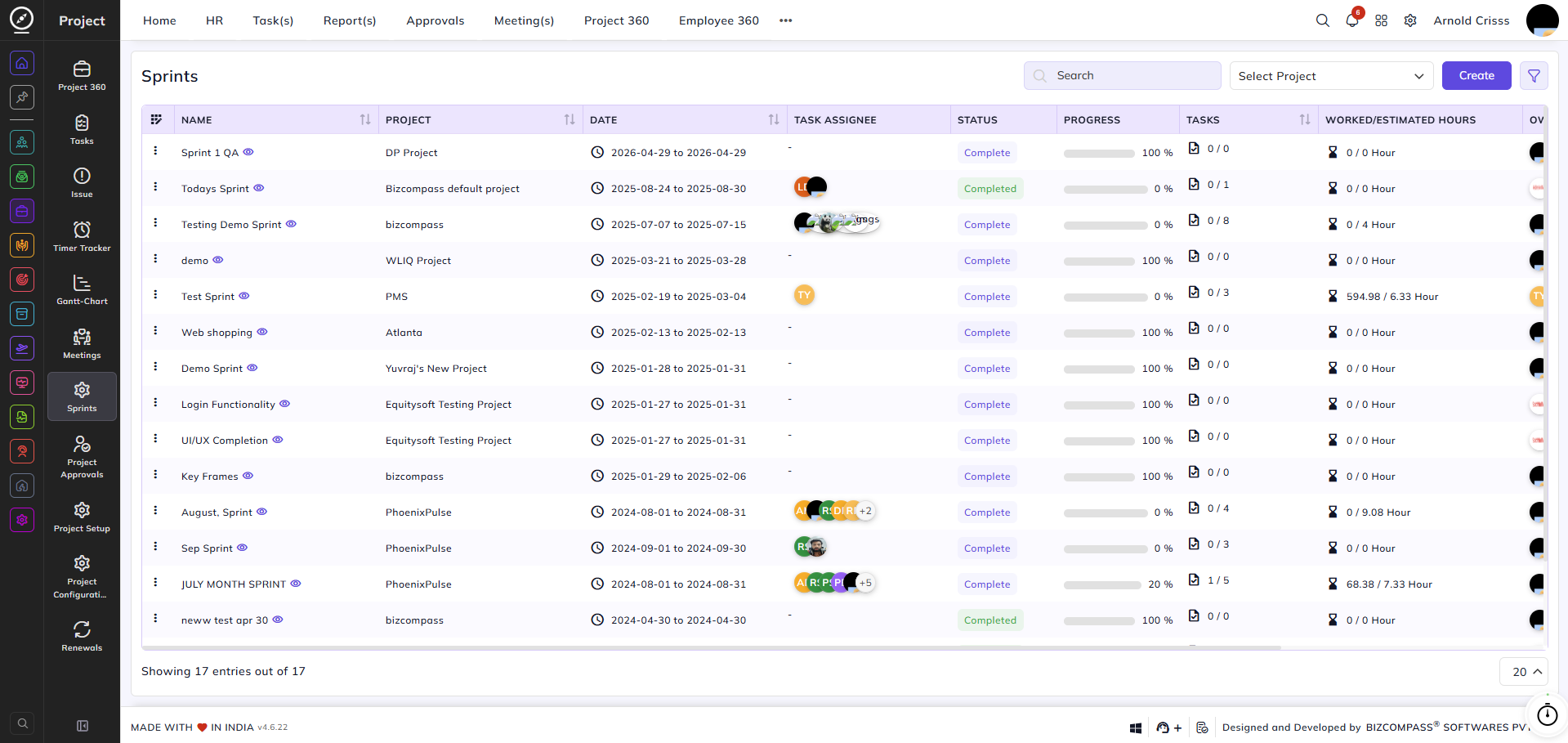Open the row menu for Test Sprint
Viewport: 1568px width, 743px height.
155,295
